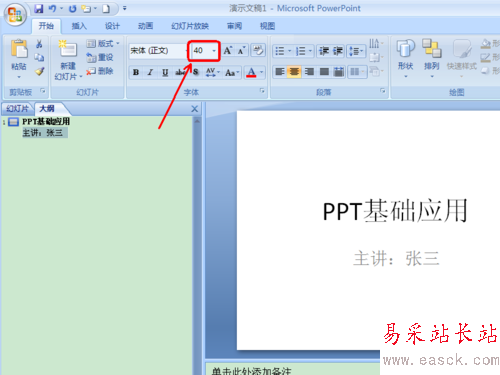Switch to the 插入 ribbon tab
The width and height of the screenshot is (500, 375).
(79, 26)
